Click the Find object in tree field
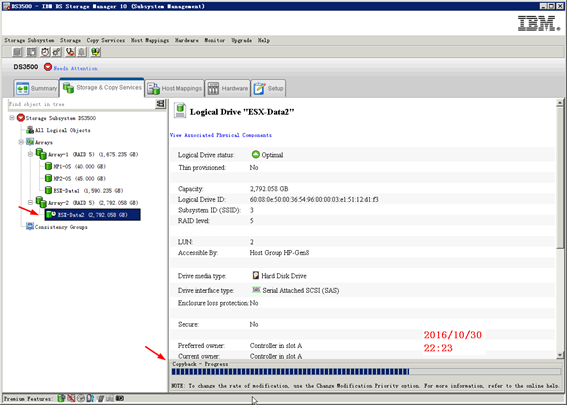The image size is (567, 405). click(x=82, y=104)
